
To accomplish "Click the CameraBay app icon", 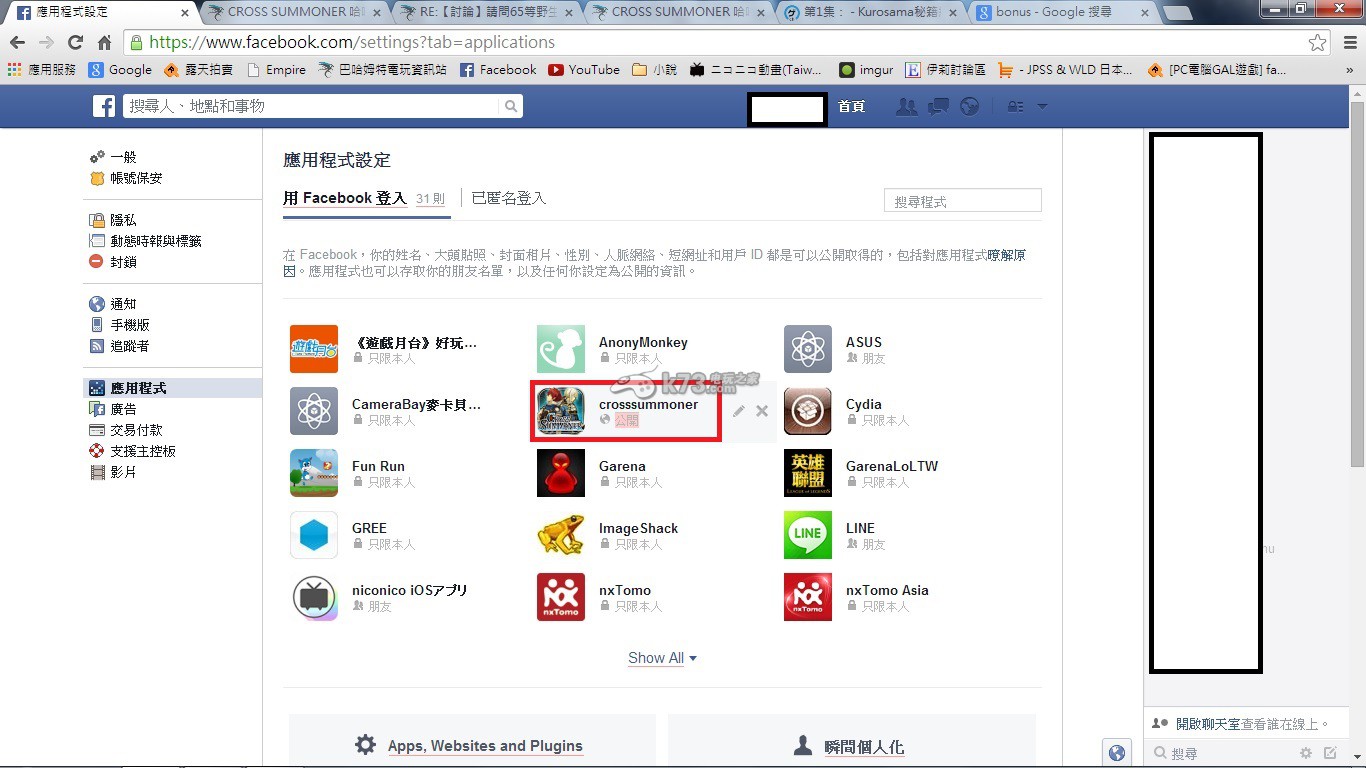I will pyautogui.click(x=313, y=411).
